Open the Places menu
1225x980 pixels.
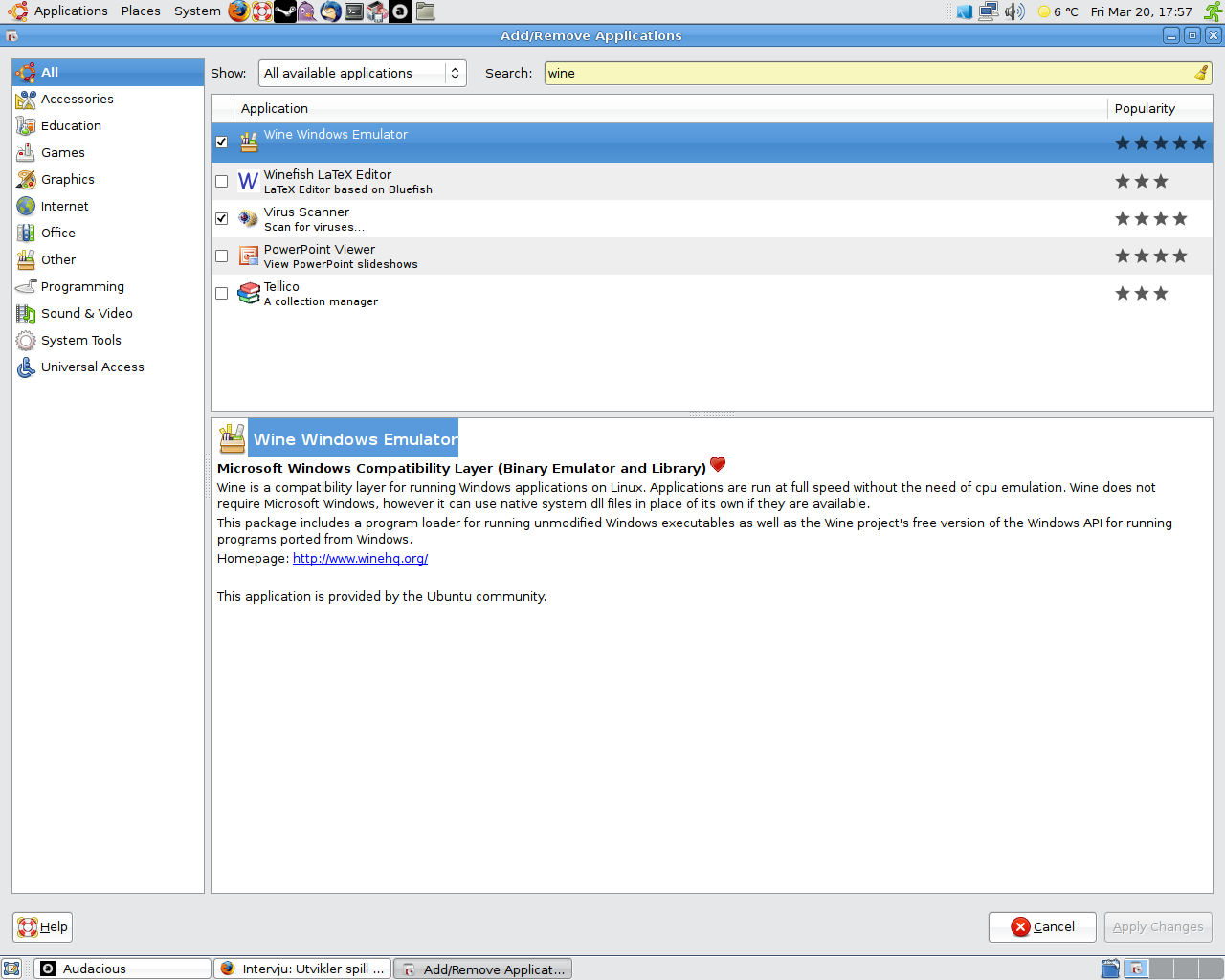[141, 11]
